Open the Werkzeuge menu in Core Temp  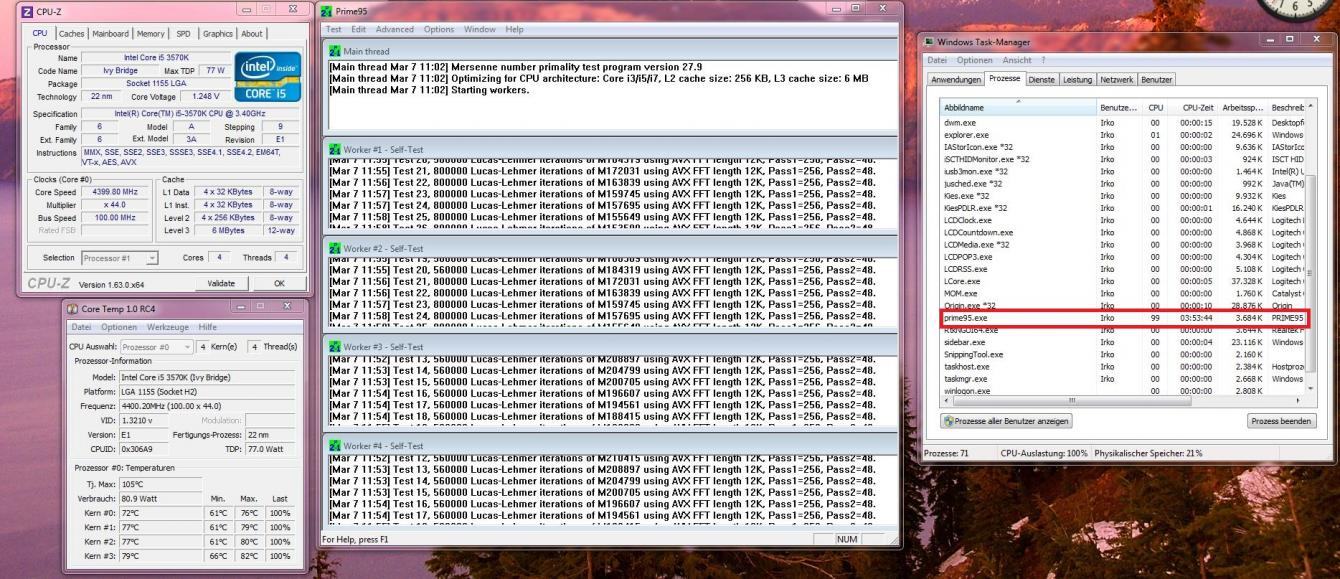[x=169, y=327]
